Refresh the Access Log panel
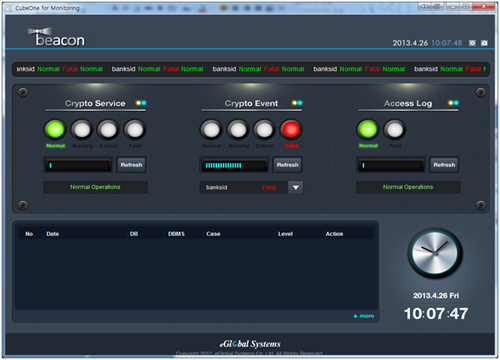Image resolution: width=500 pixels, height=360 pixels. click(x=444, y=165)
